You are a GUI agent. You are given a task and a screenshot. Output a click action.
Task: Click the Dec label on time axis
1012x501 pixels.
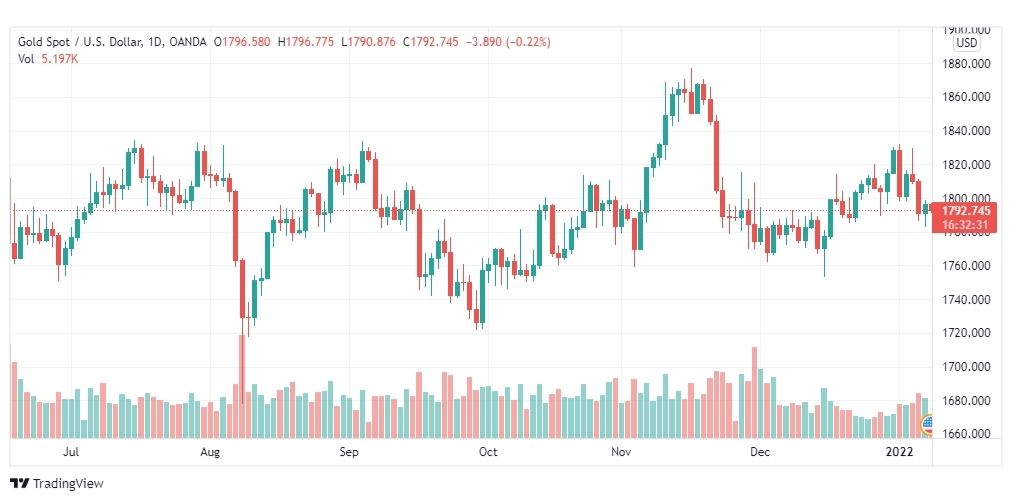point(760,452)
